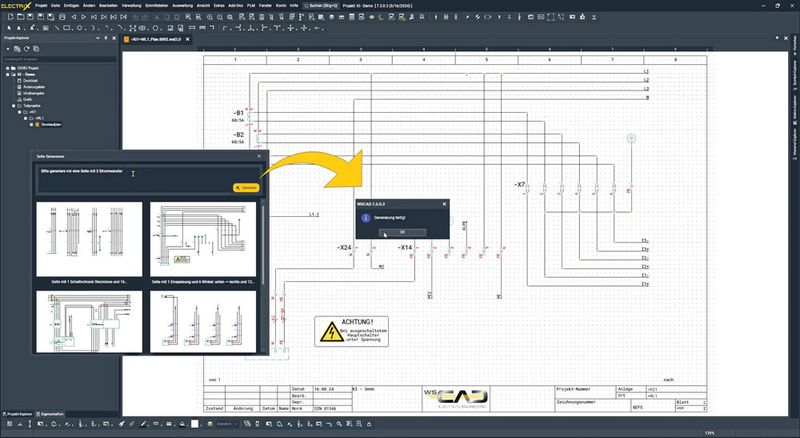Open the Projekt-Explorer panel dropdown chevron

[x=98, y=38]
